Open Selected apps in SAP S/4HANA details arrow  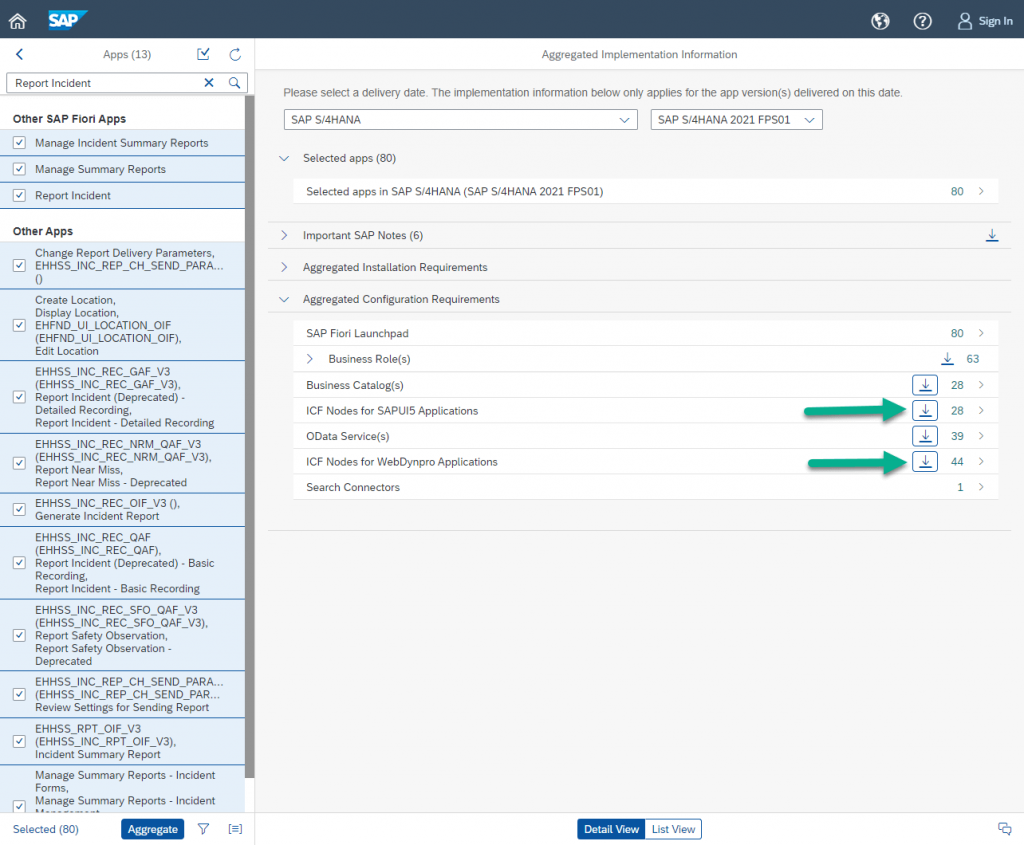tap(981, 191)
